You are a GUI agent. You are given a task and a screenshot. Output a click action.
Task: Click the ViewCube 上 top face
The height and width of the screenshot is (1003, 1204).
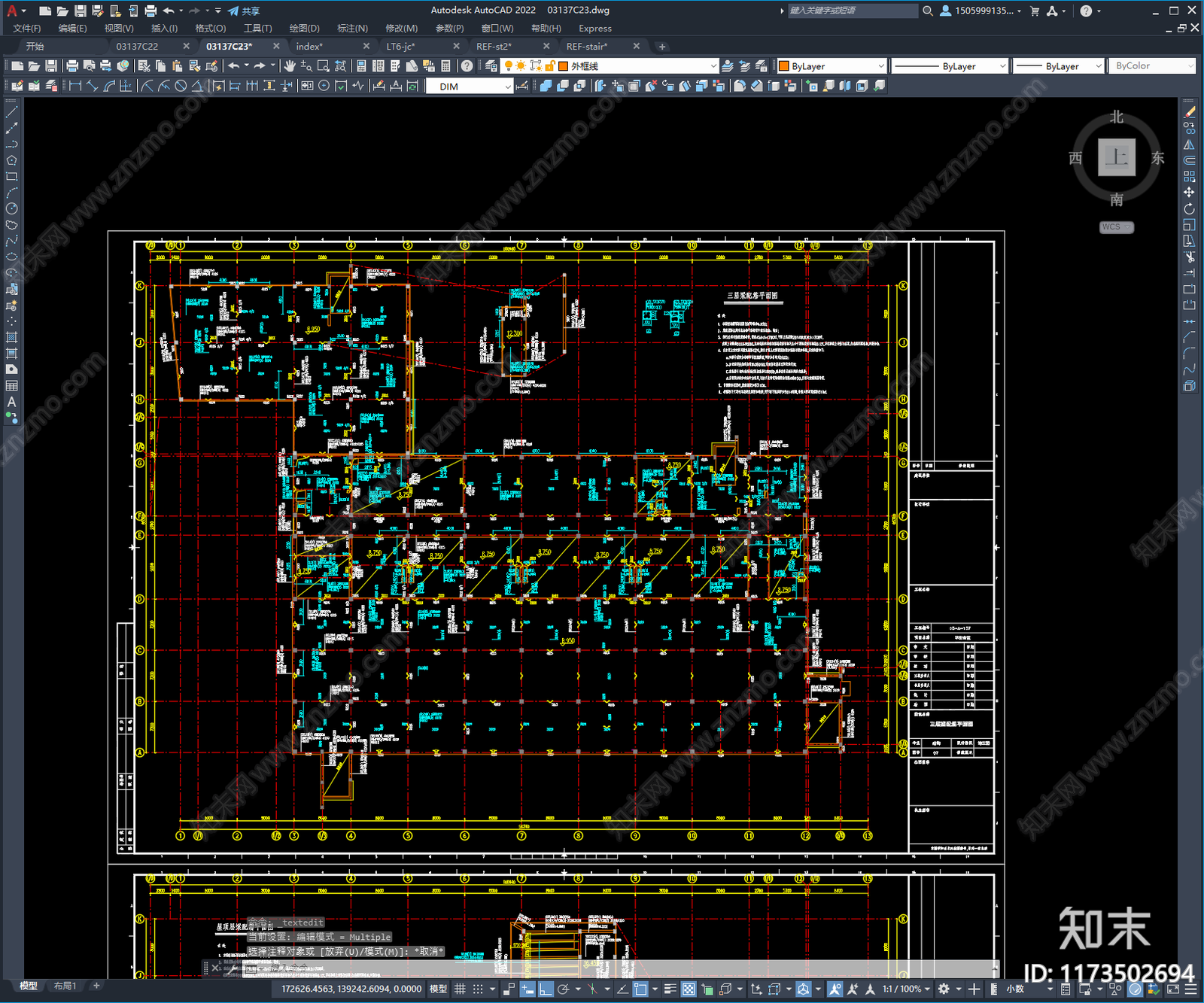point(1117,157)
